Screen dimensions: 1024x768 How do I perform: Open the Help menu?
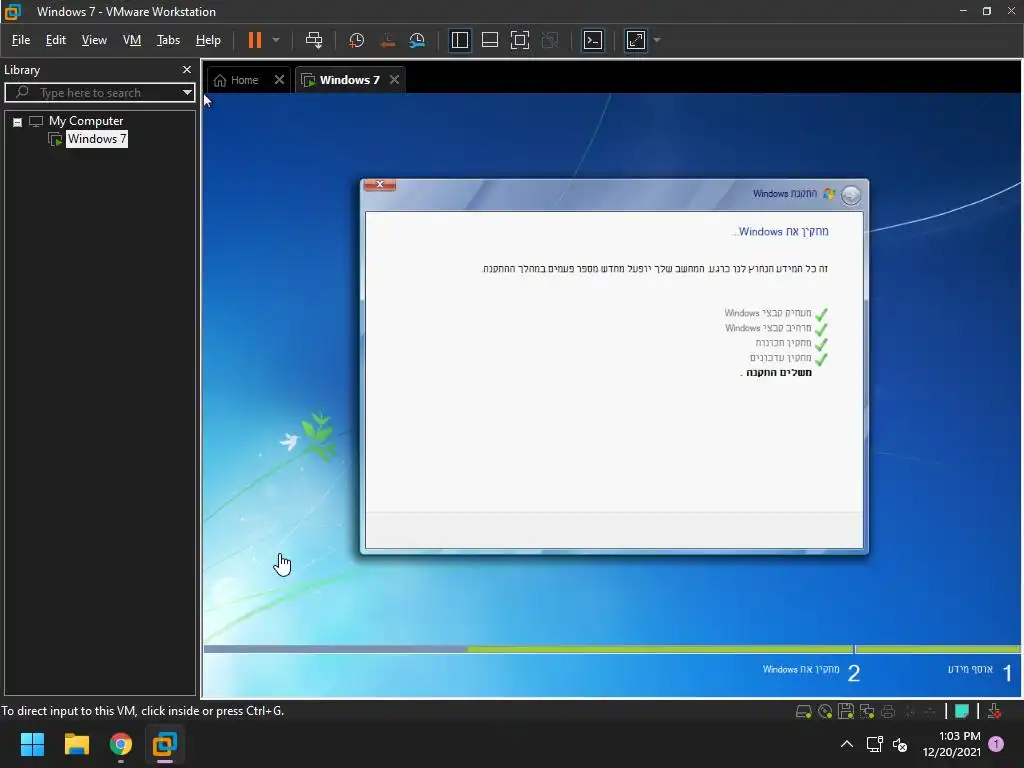(x=208, y=40)
